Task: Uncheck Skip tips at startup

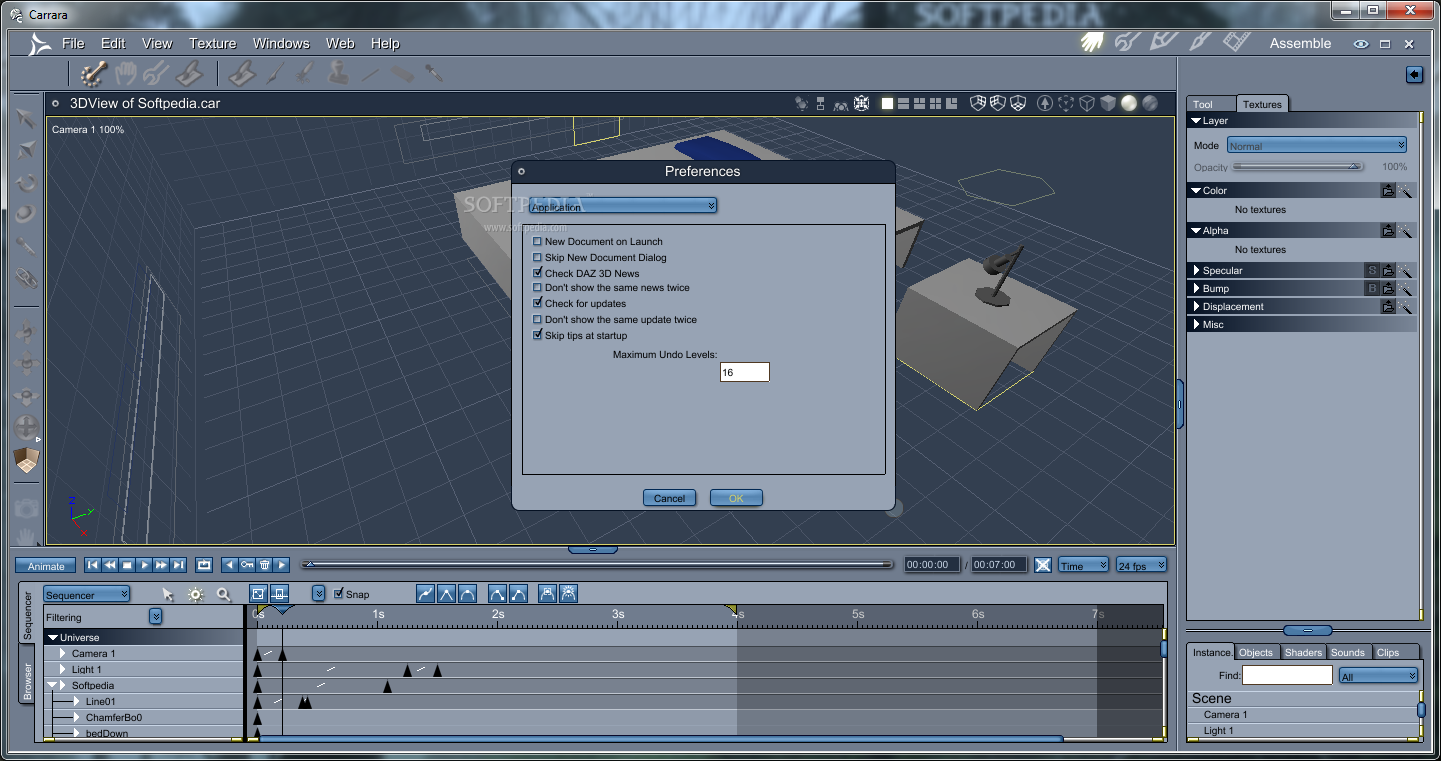Action: (538, 335)
